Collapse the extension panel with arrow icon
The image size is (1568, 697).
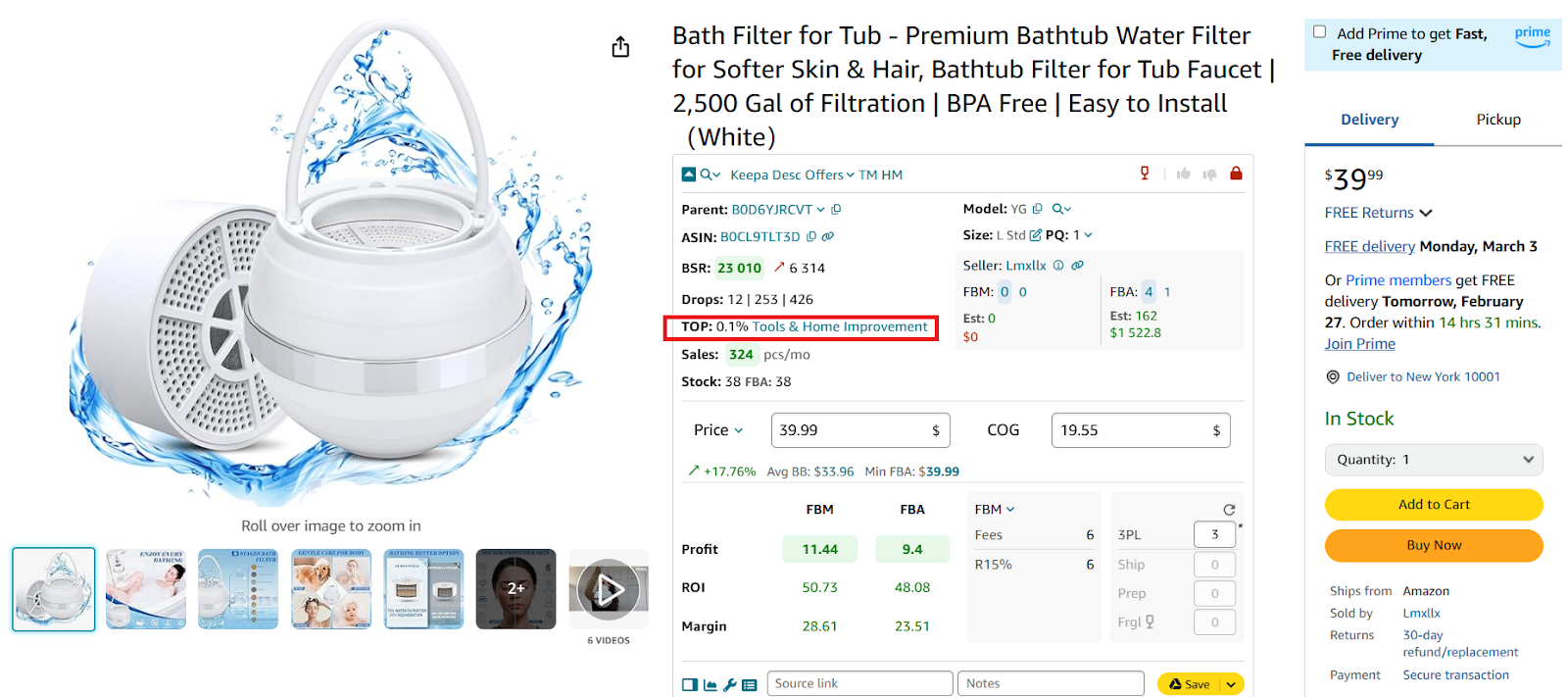[x=689, y=174]
